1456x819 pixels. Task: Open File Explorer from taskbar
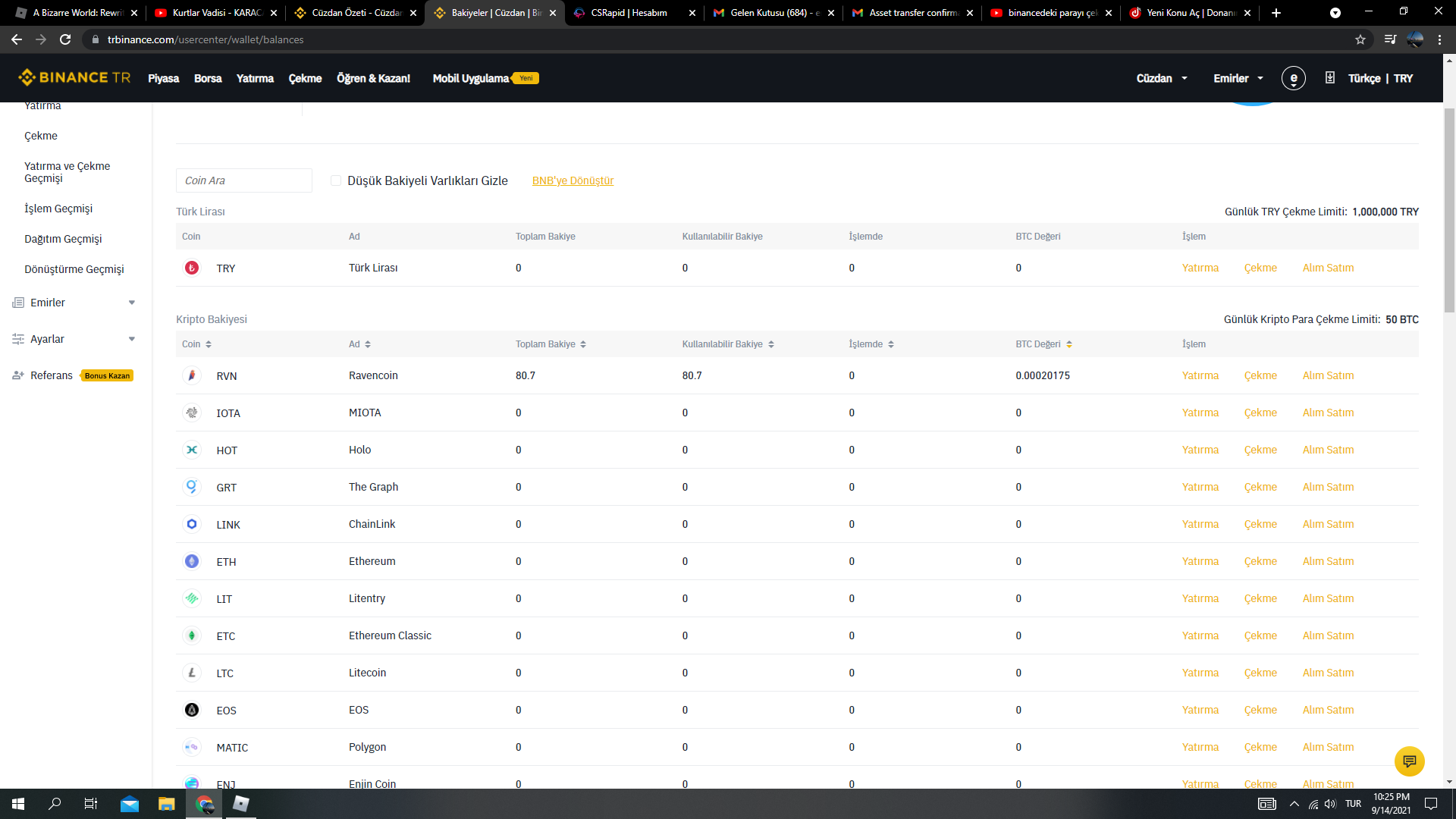tap(166, 804)
